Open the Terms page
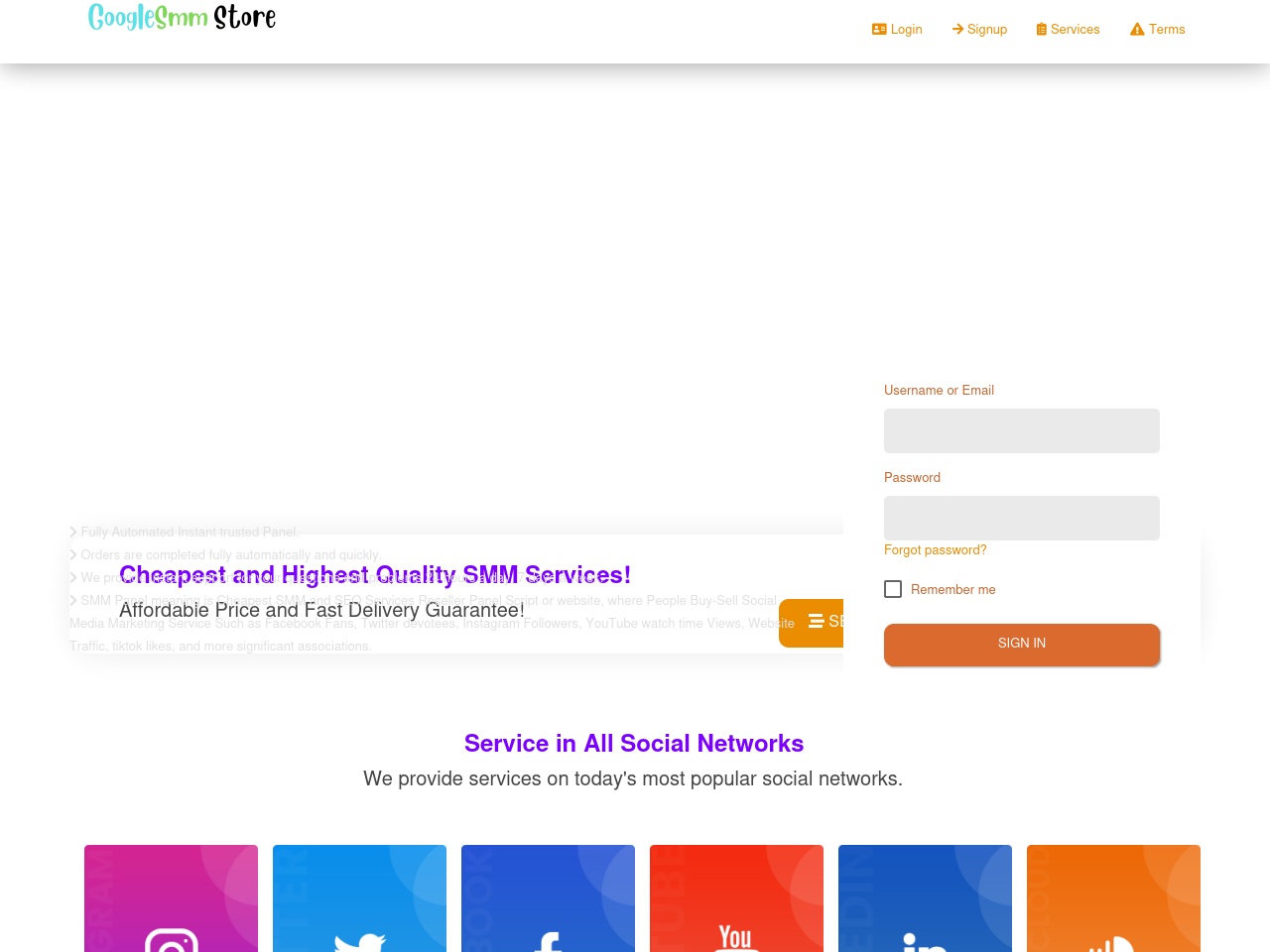 tap(1157, 29)
